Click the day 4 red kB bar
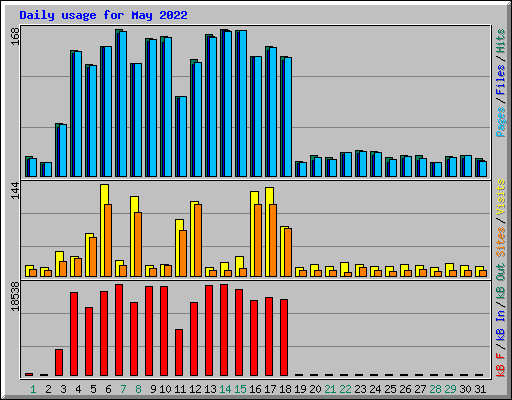The height and width of the screenshot is (400, 512). [74, 334]
